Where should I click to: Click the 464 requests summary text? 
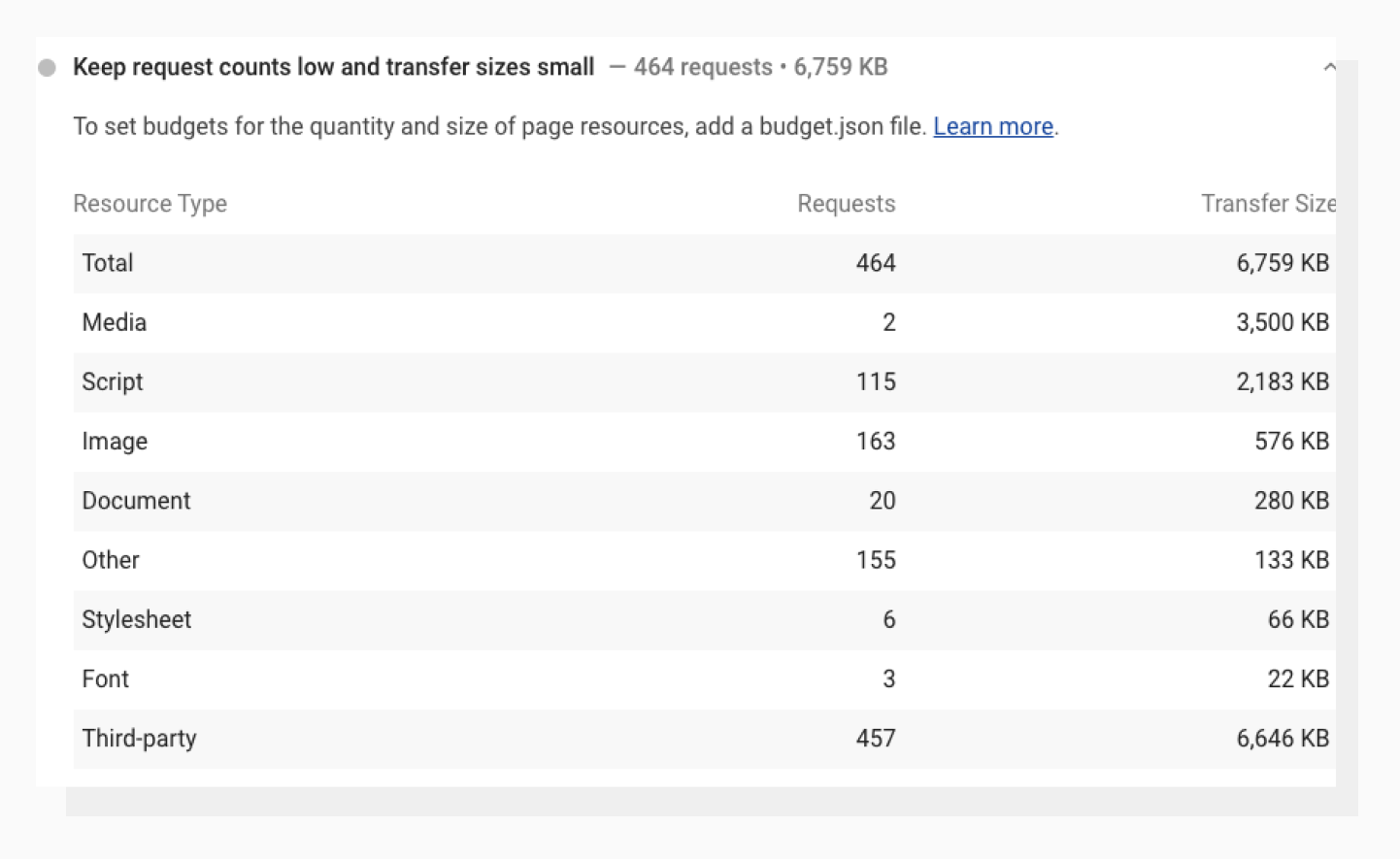tap(702, 67)
